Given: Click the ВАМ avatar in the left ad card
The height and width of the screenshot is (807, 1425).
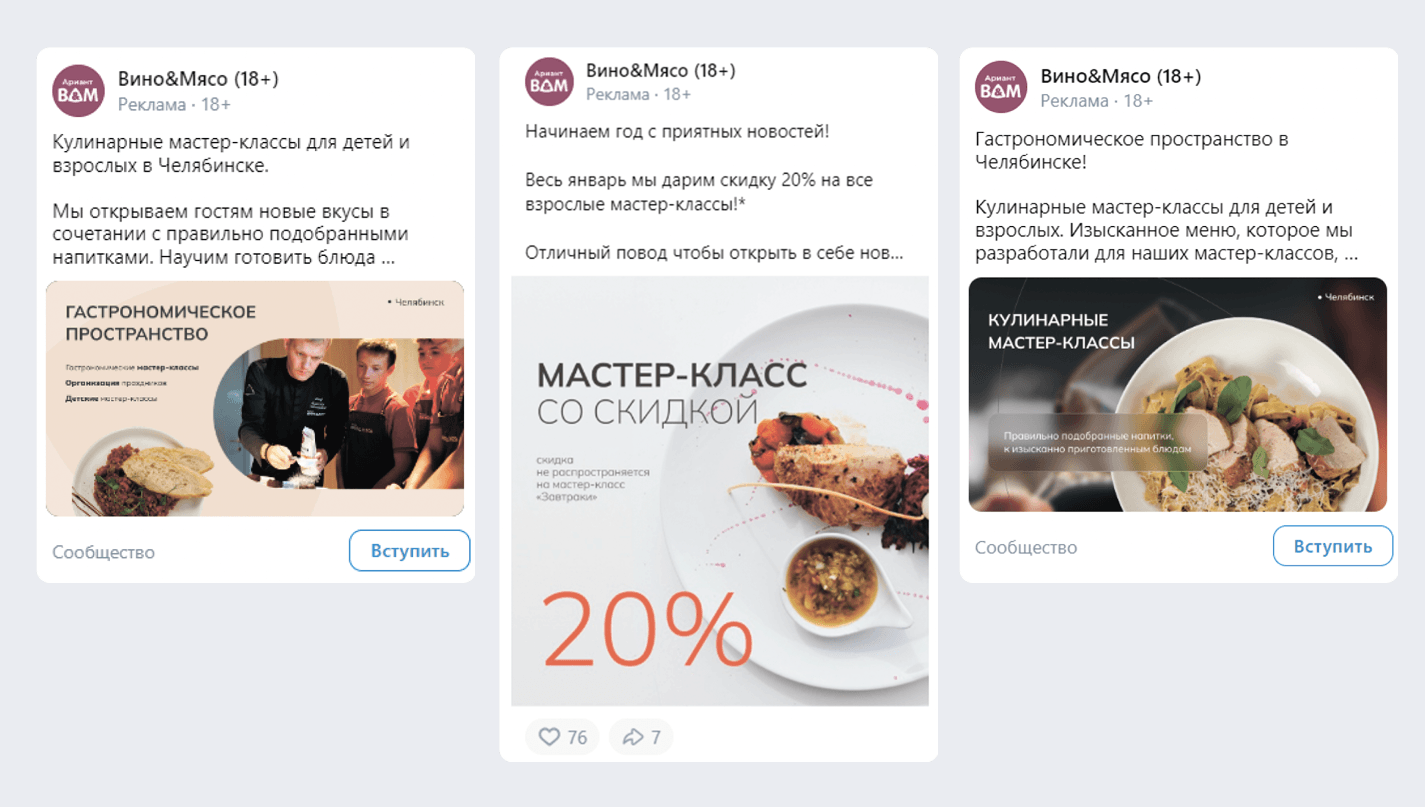Looking at the screenshot, I should tap(78, 91).
